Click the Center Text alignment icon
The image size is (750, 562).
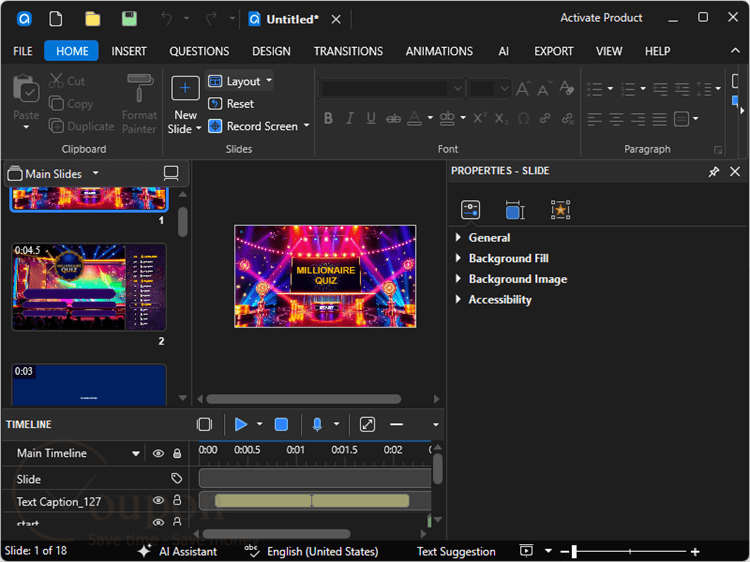[x=616, y=119]
